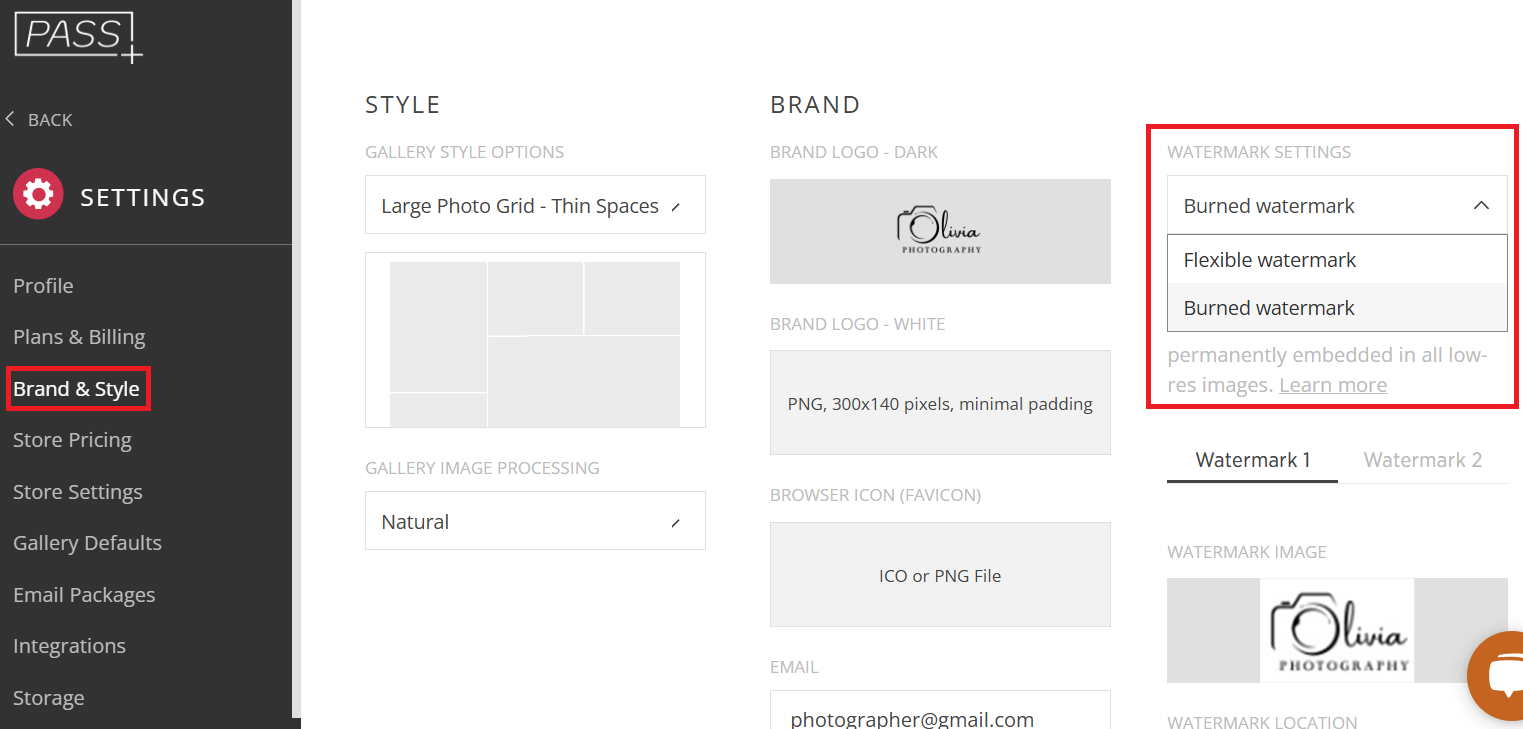
Task: Open the Large Photo Grid style dropdown
Action: [x=535, y=205]
